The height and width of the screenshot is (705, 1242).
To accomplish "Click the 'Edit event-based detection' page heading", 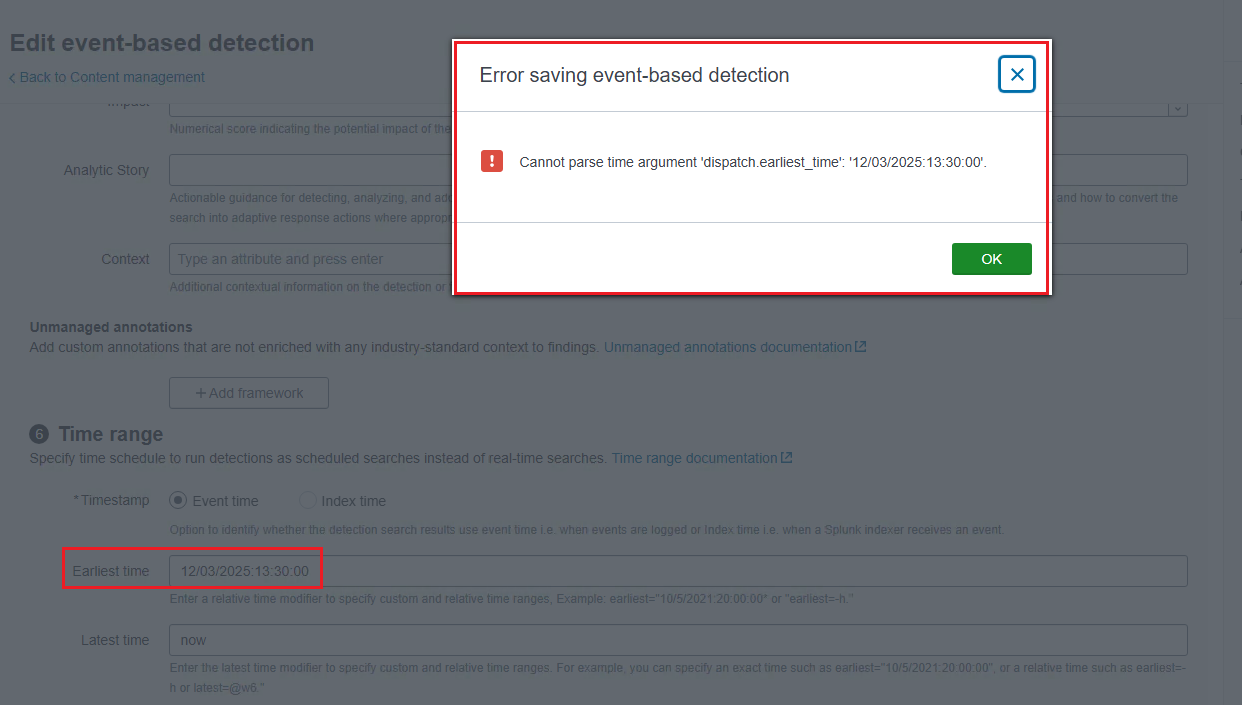I will click(162, 43).
